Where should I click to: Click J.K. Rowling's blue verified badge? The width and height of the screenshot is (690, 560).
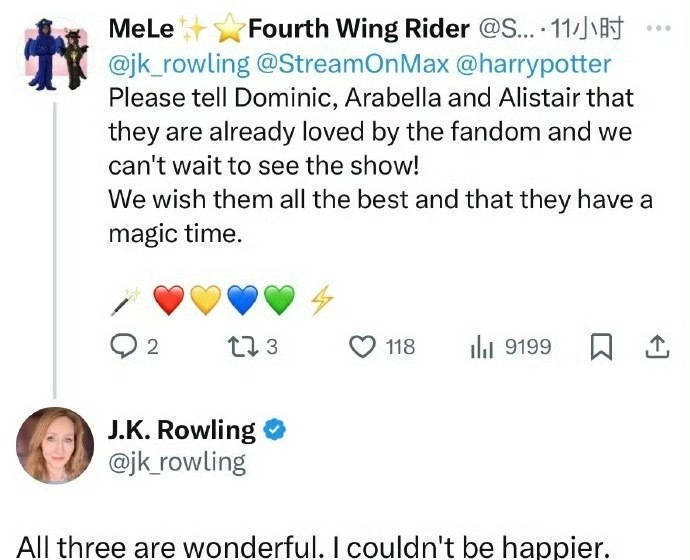tap(275, 431)
